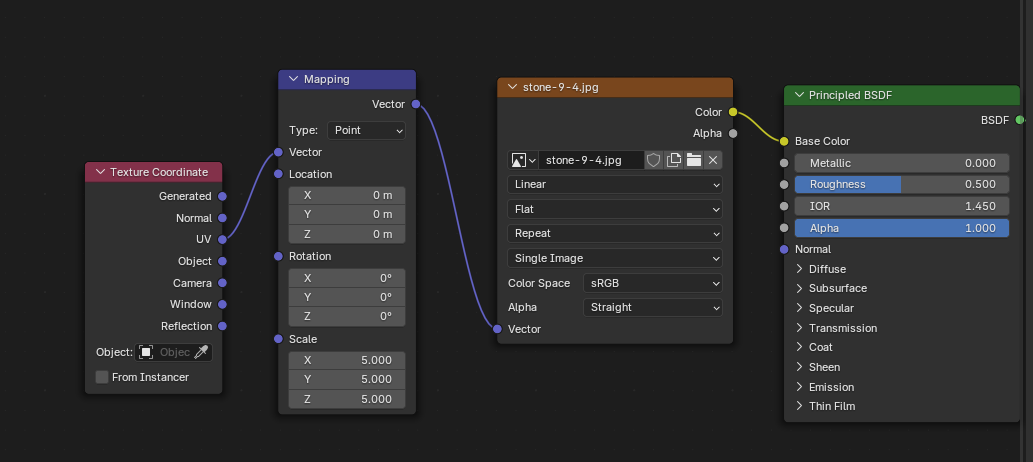Open the Repeat extension dropdown
This screenshot has height=462, width=1033.
[615, 233]
